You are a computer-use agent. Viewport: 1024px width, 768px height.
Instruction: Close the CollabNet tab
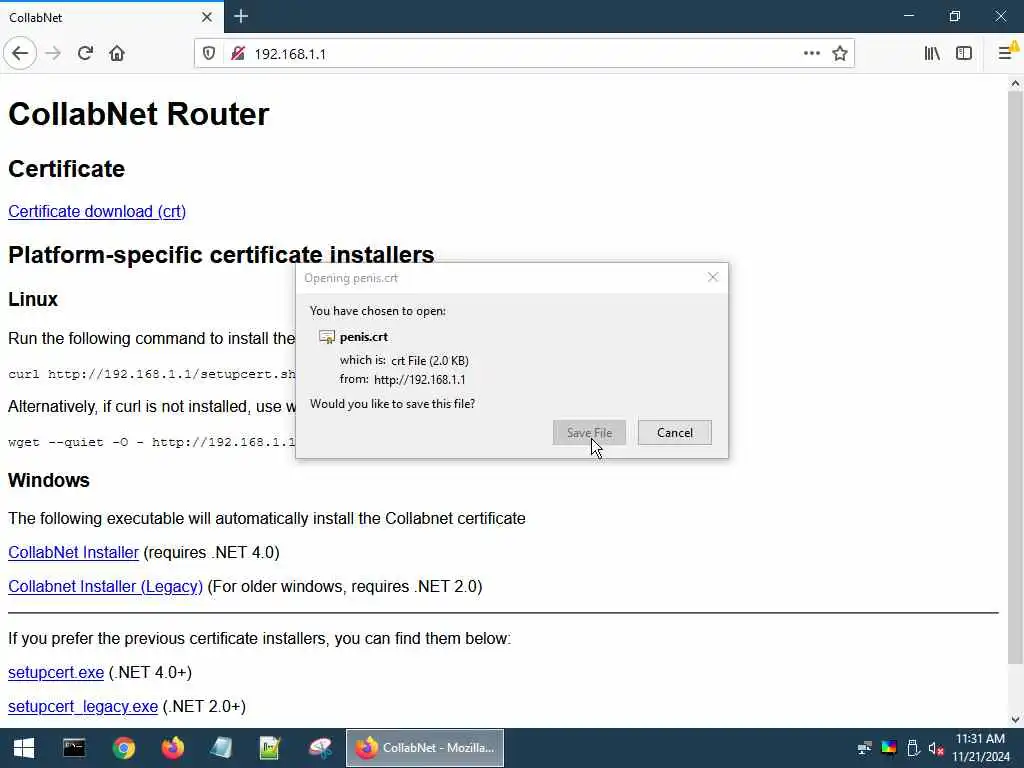pos(207,17)
